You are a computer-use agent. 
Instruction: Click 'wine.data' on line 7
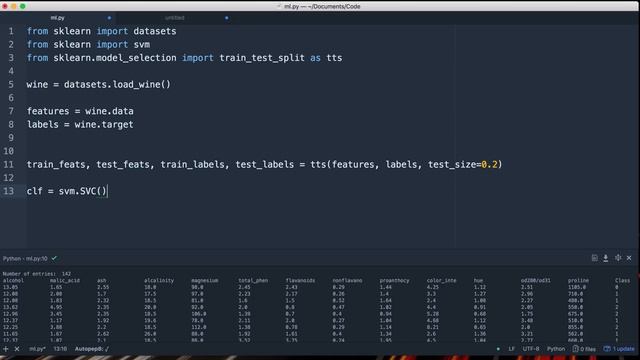pyautogui.click(x=109, y=111)
